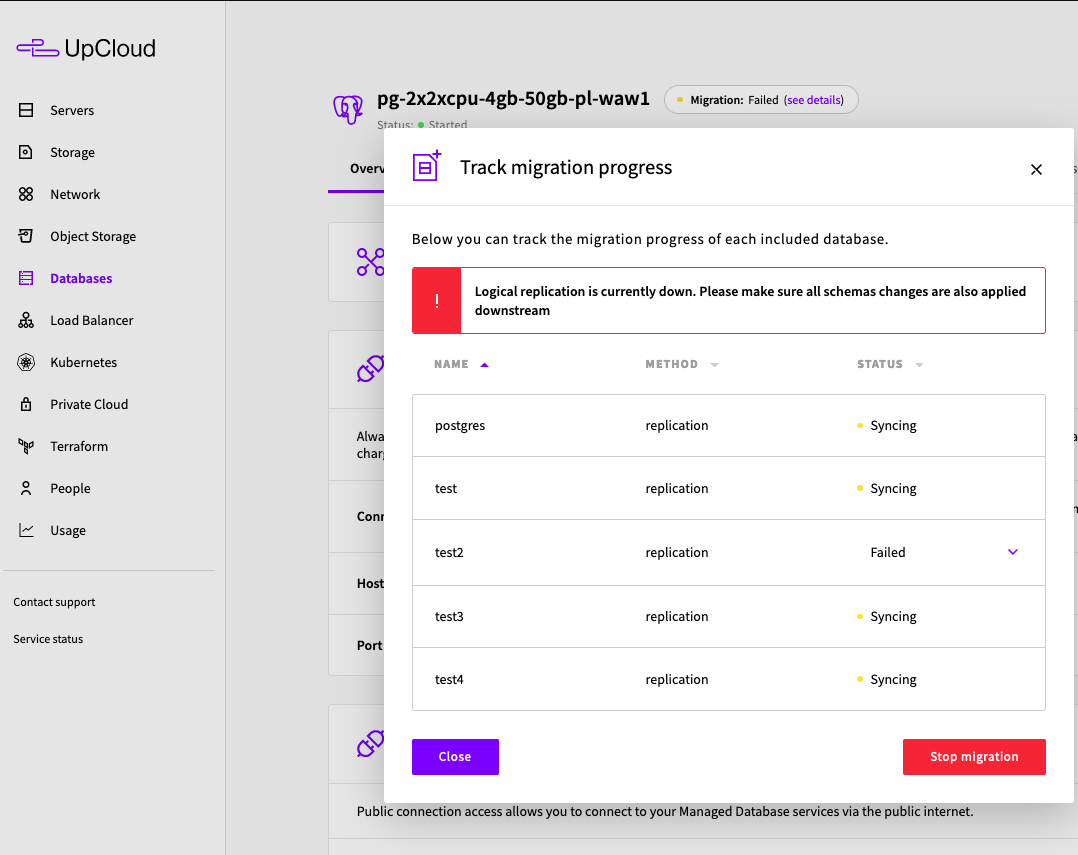Screen dimensions: 1078x855
Task: Sort table by STATUS column arrow
Action: pyautogui.click(x=919, y=365)
